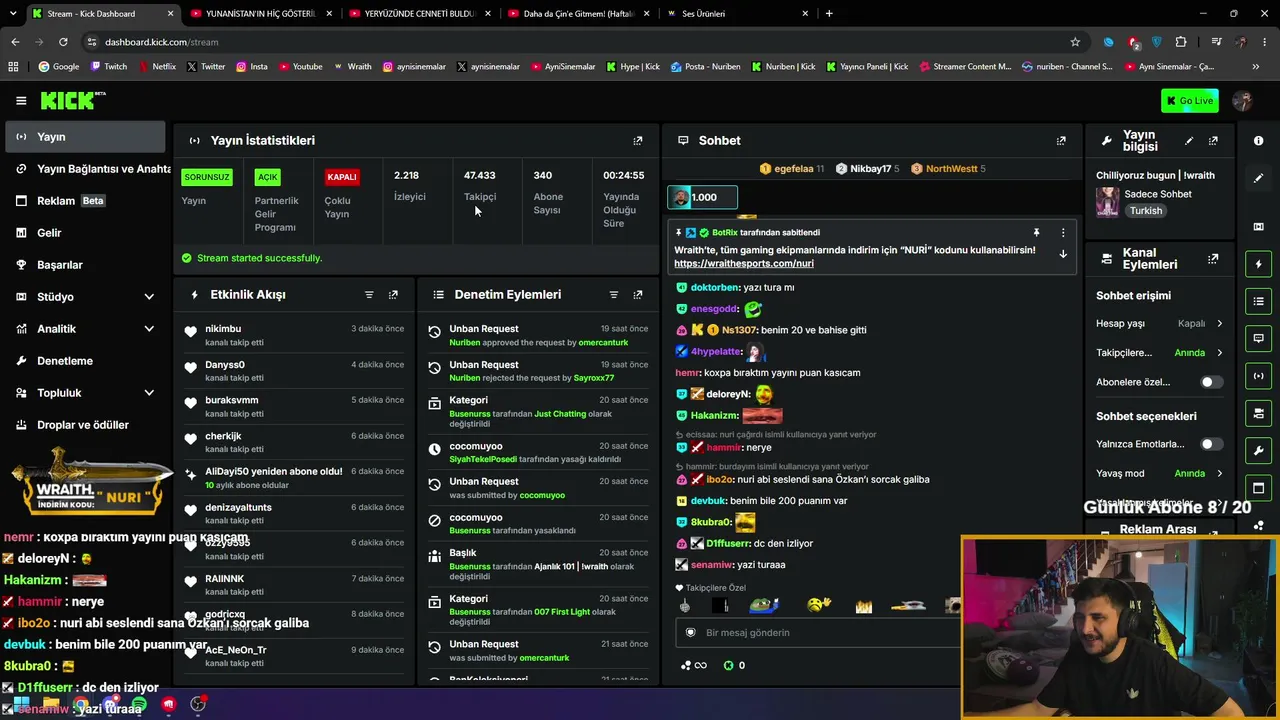The image size is (1280, 720).
Task: Open the Yavaş mod setting chevron
Action: point(1219,474)
